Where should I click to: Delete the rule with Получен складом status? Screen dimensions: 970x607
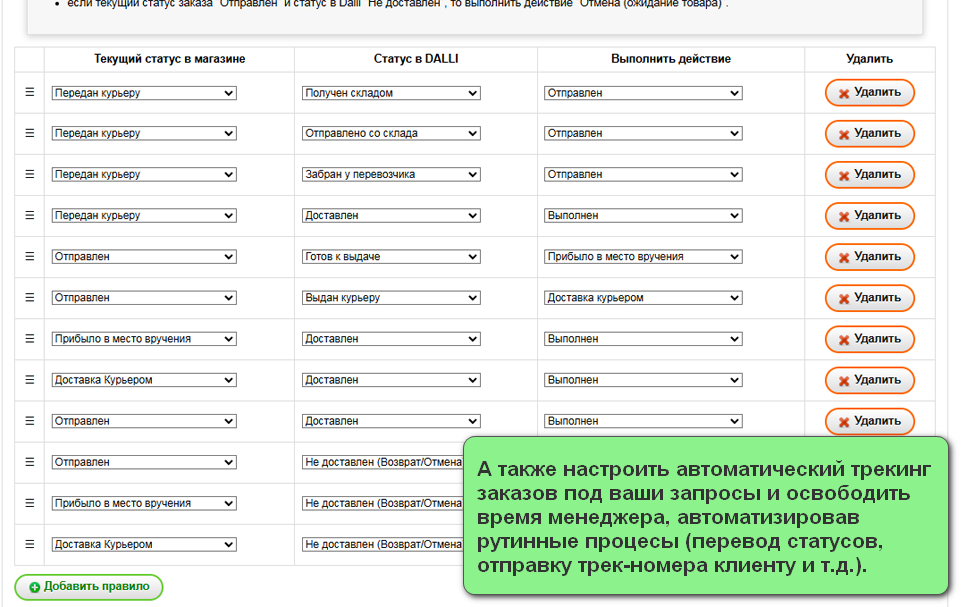(x=869, y=93)
